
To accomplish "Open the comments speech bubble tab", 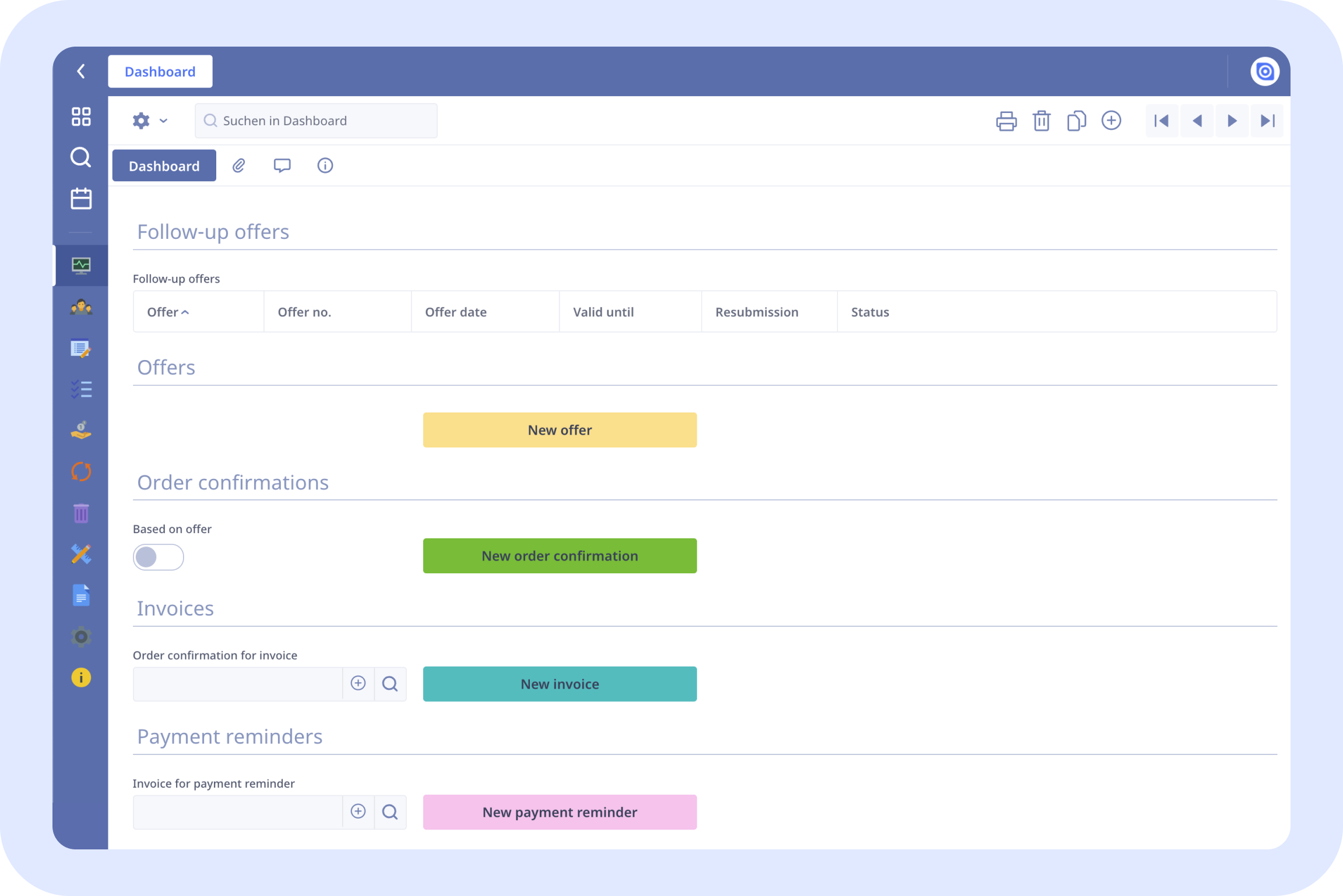I will click(282, 165).
